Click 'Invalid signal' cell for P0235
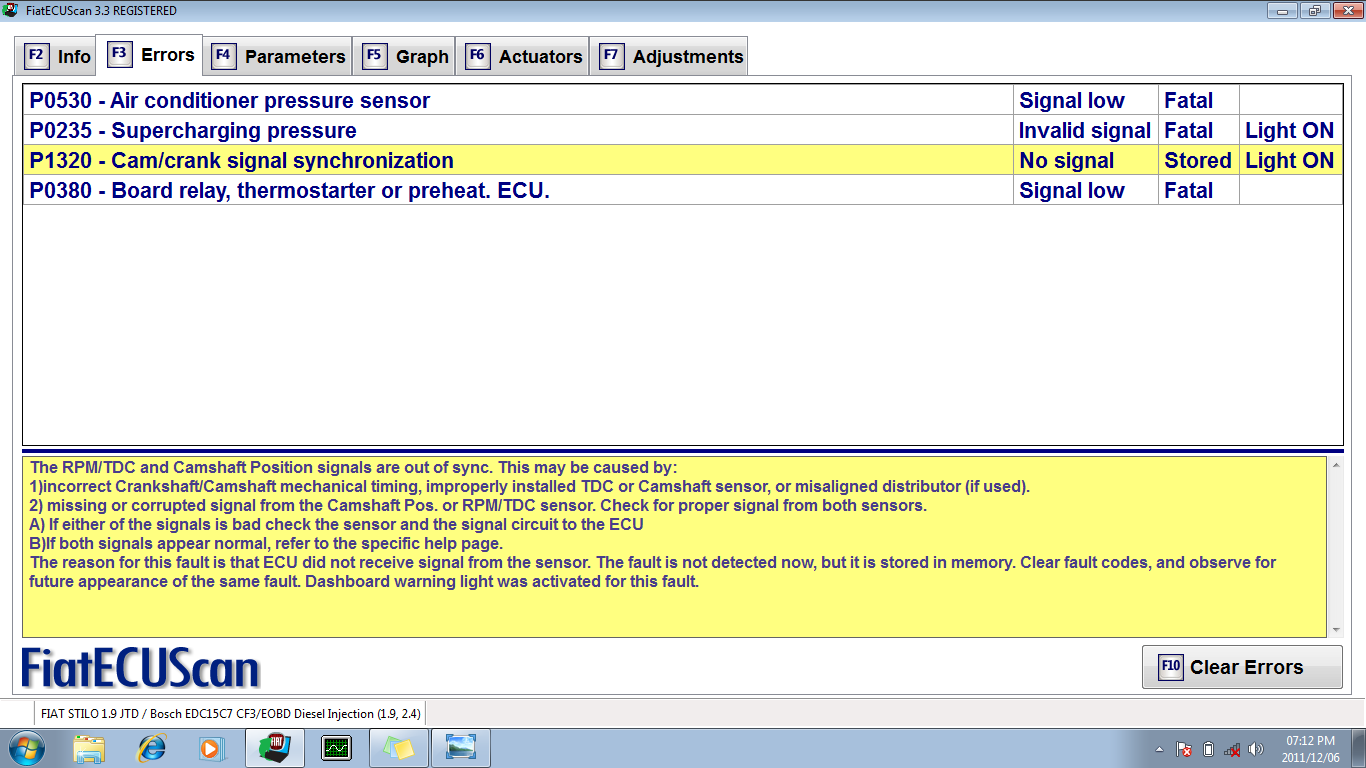Image resolution: width=1366 pixels, height=768 pixels. [1086, 130]
